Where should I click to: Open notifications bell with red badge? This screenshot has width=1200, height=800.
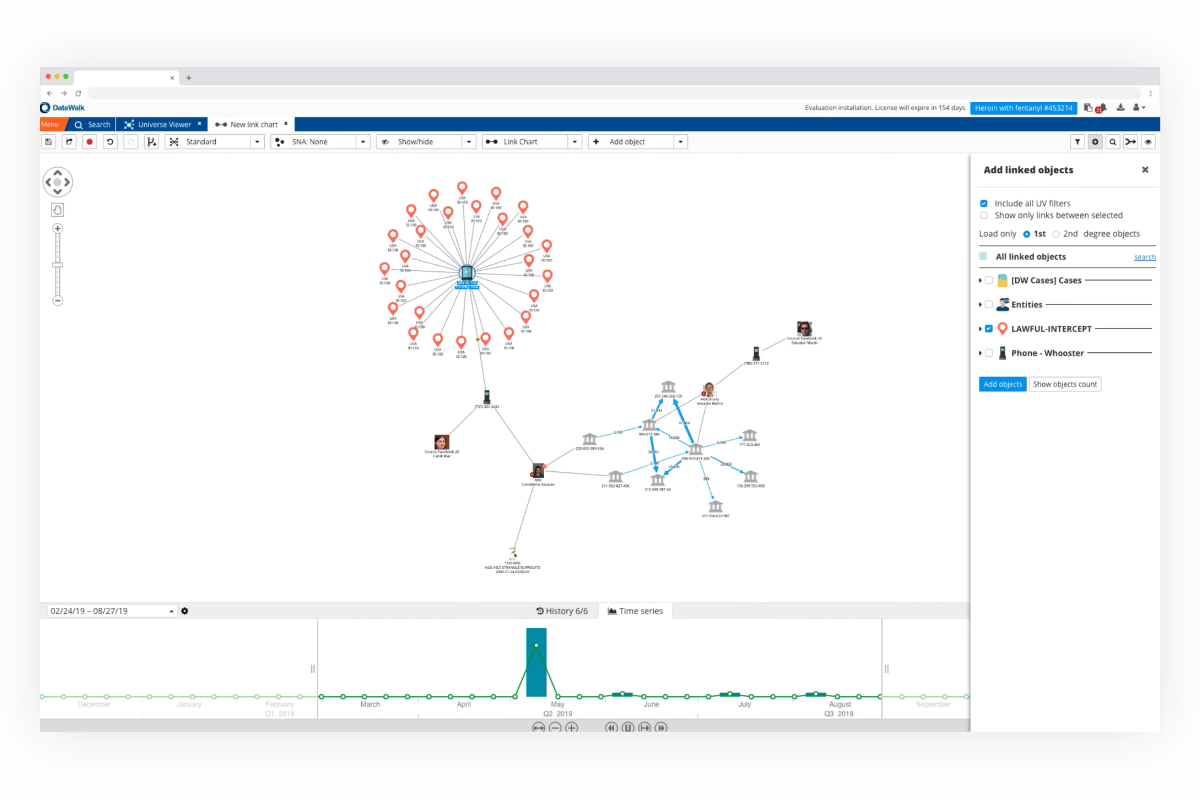pos(1101,107)
